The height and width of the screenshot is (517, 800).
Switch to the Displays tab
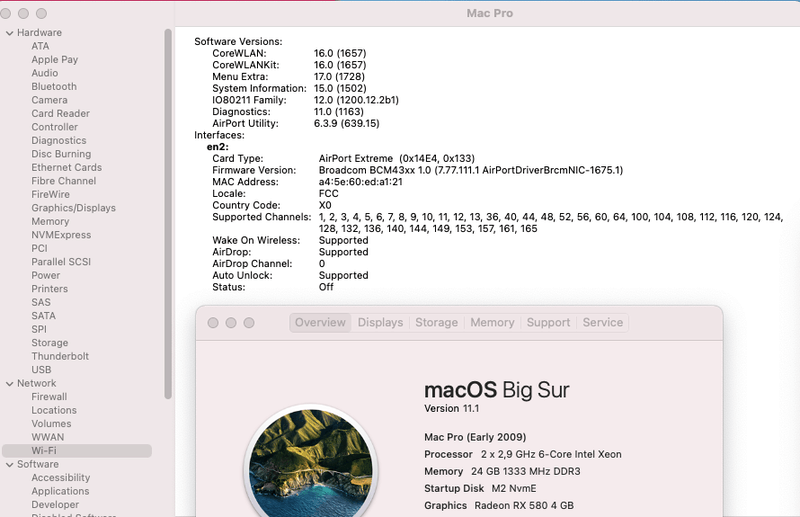[380, 323]
